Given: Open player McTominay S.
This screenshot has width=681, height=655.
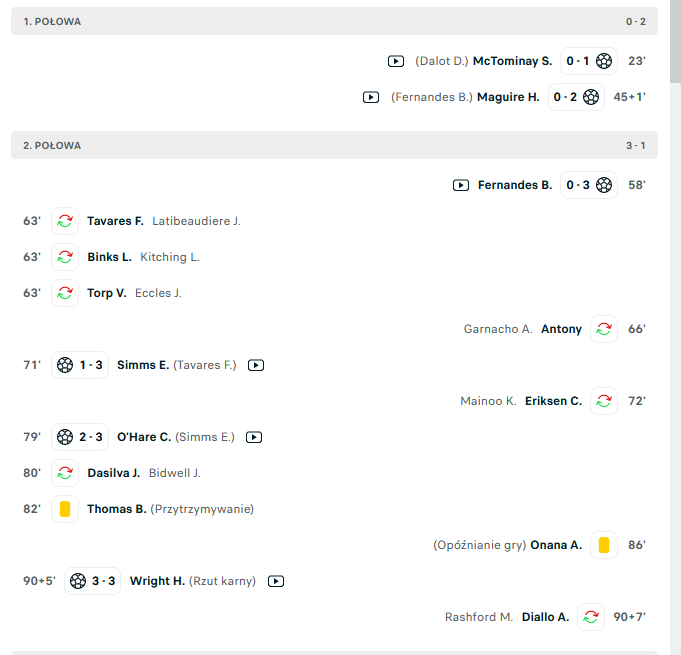Looking at the screenshot, I should tap(512, 61).
